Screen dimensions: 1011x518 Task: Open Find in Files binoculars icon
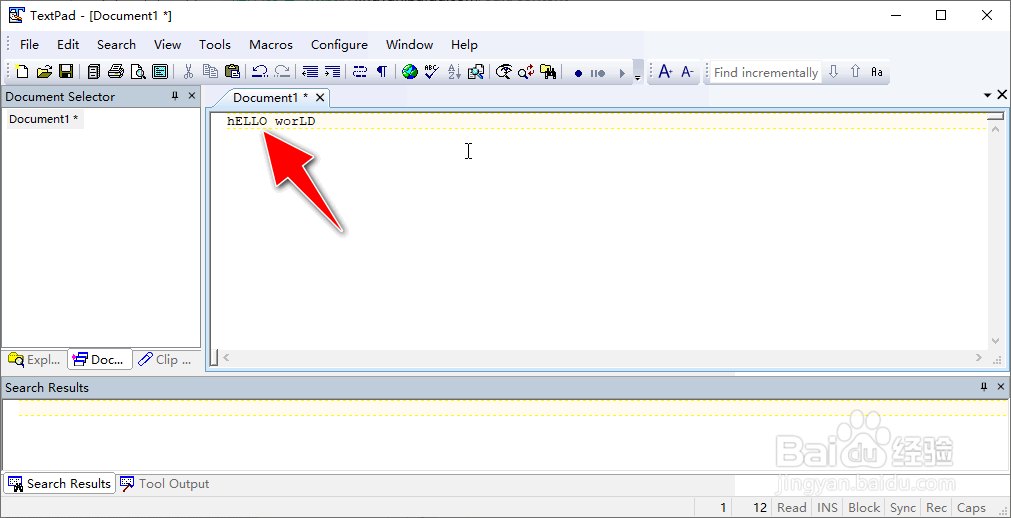[548, 72]
